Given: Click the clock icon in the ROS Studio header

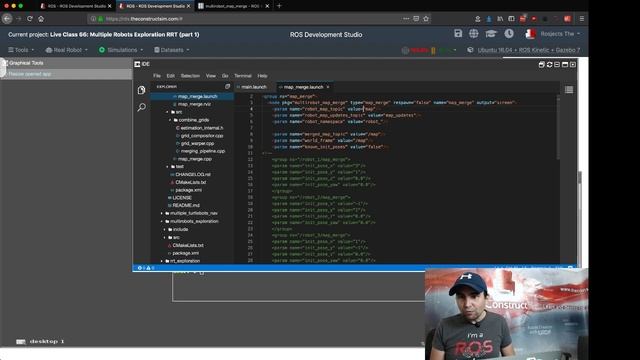Looking at the screenshot, I should pos(509,34).
